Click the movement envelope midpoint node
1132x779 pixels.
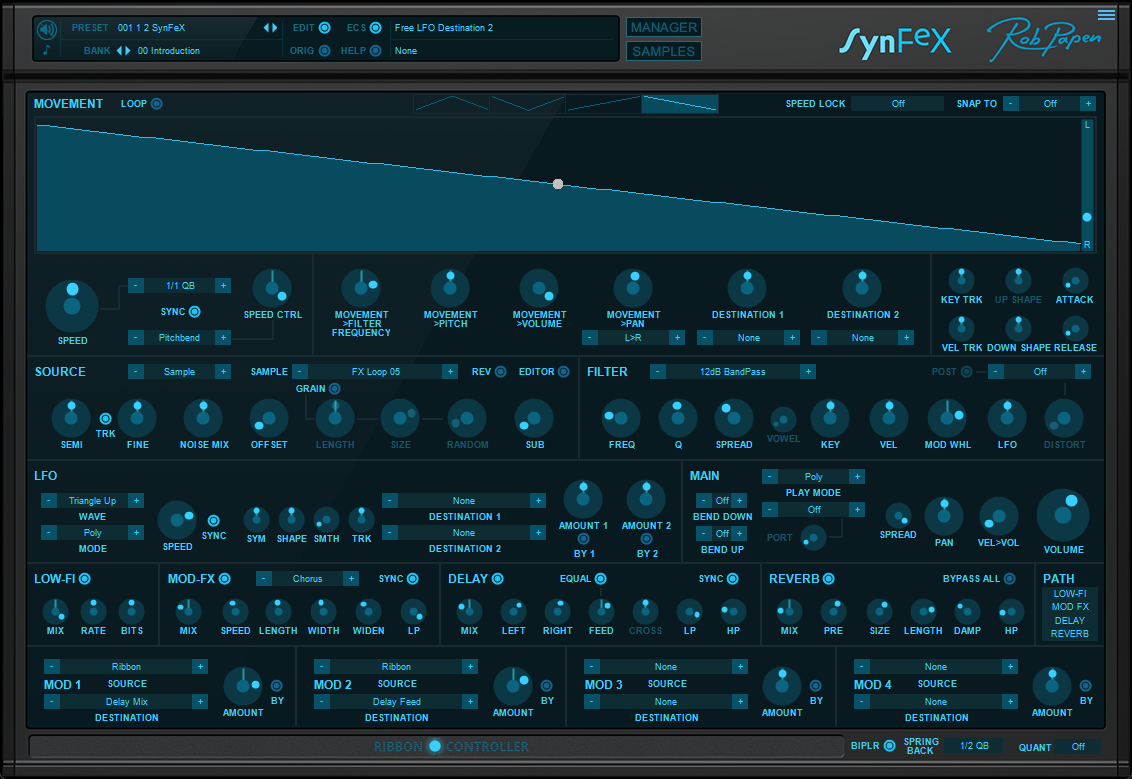(x=558, y=184)
